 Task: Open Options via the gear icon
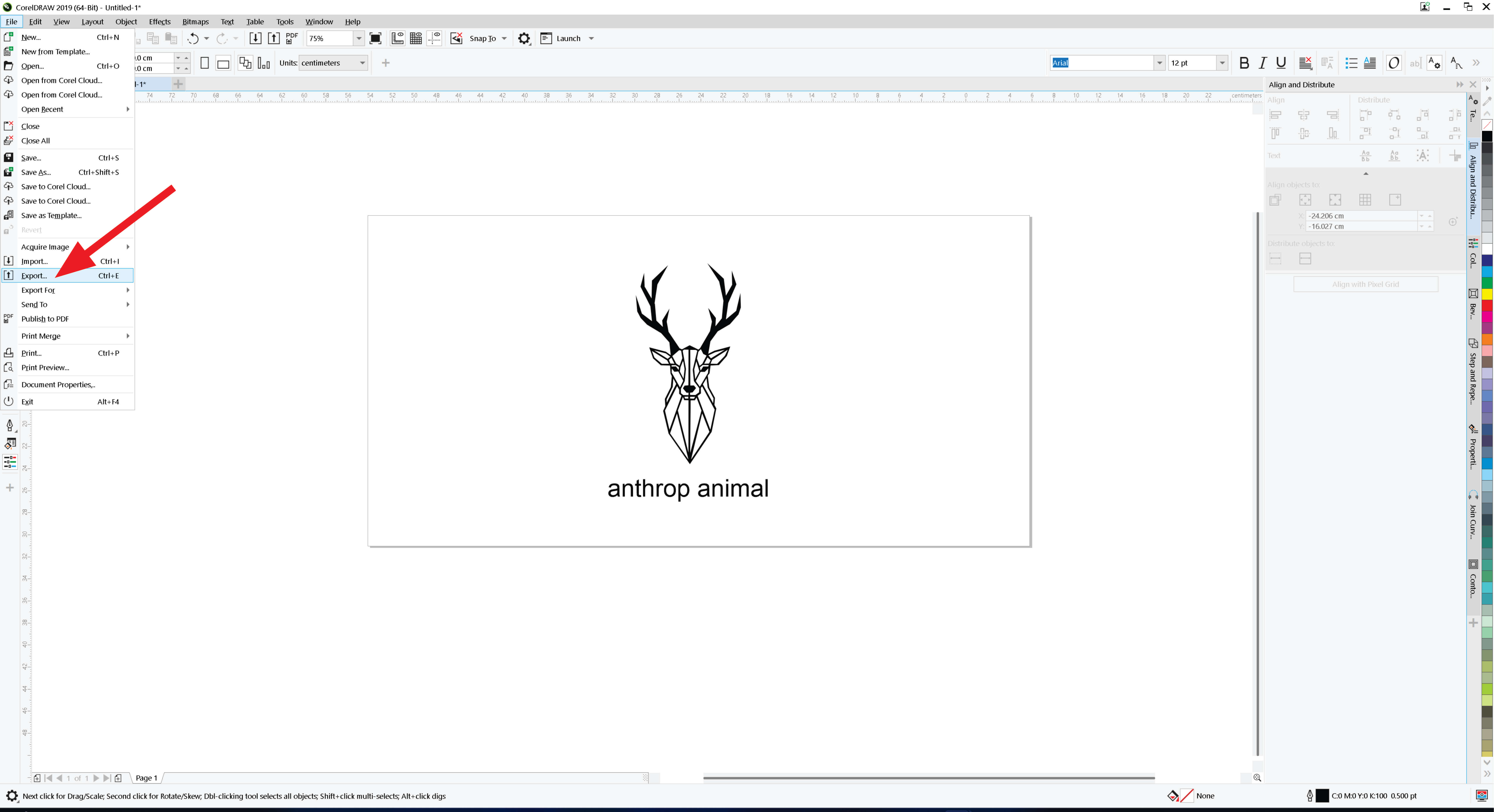pos(524,38)
